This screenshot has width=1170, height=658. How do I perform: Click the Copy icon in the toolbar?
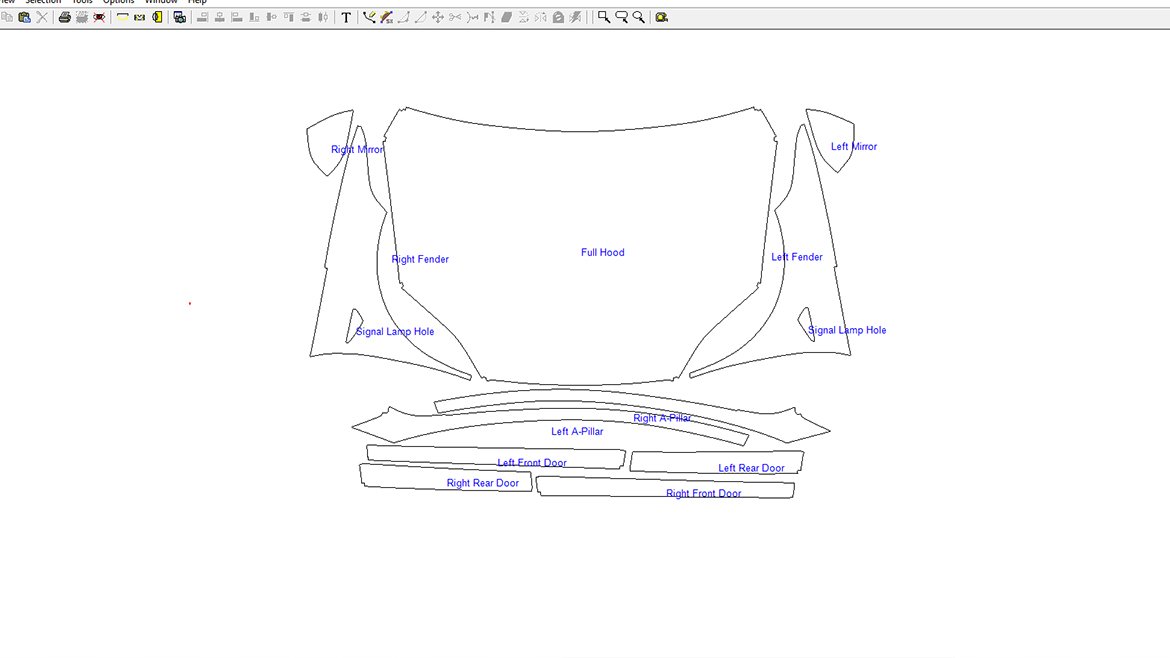pyautogui.click(x=7, y=17)
